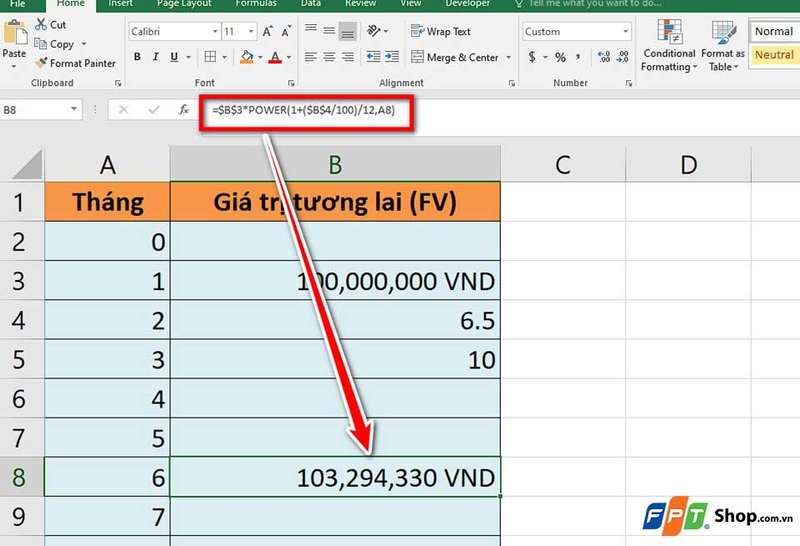The image size is (800, 546).
Task: Click Insert Function fx icon
Action: (x=184, y=110)
